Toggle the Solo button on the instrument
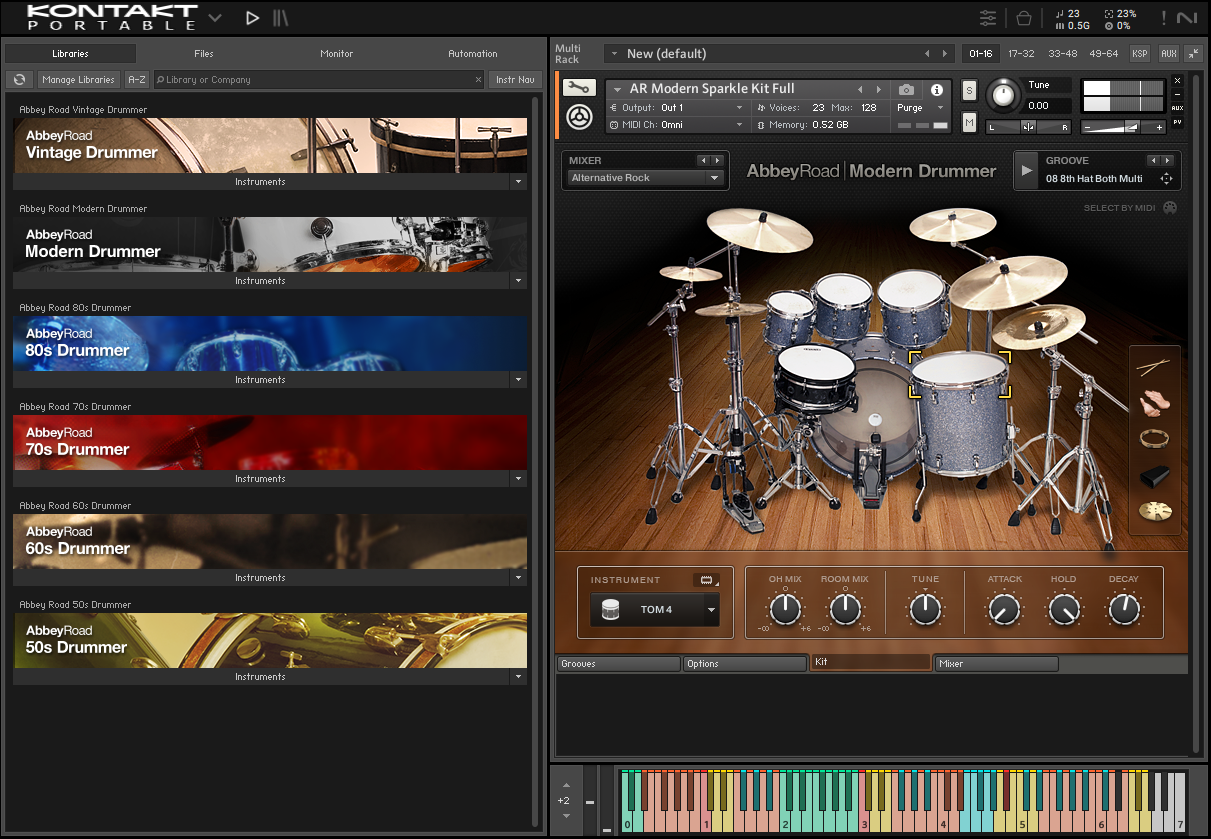1211x839 pixels. pyautogui.click(x=969, y=91)
